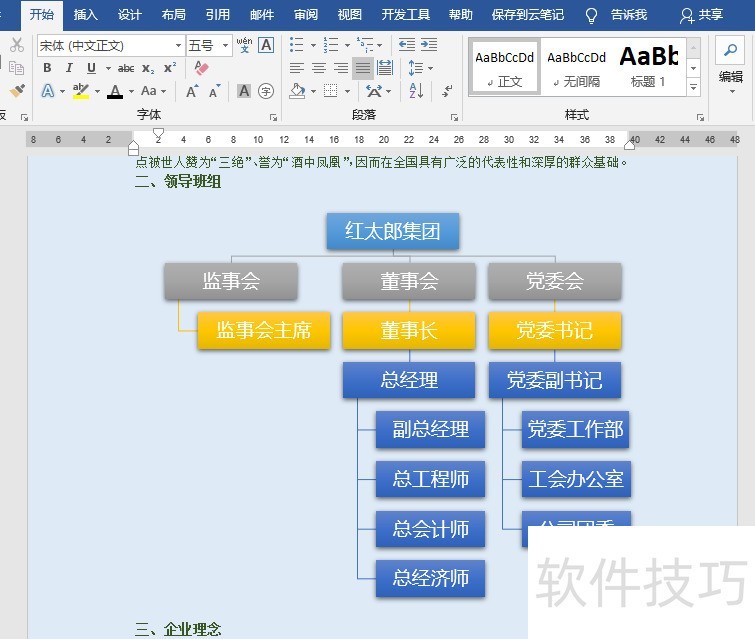Open the Change Case Aa dropdown
Image resolution: width=755 pixels, height=639 pixels.
click(x=154, y=91)
